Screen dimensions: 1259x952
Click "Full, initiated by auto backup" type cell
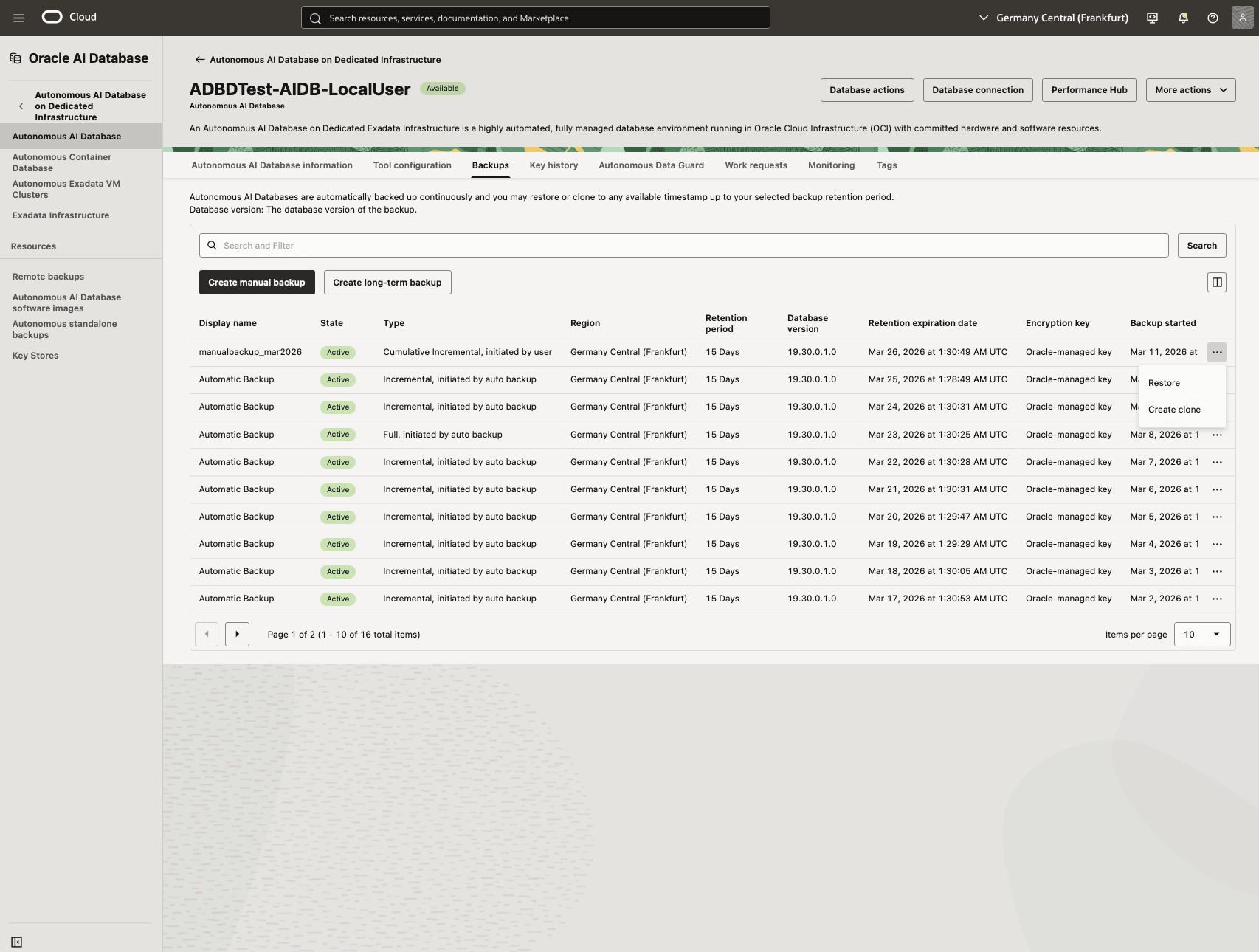click(443, 435)
